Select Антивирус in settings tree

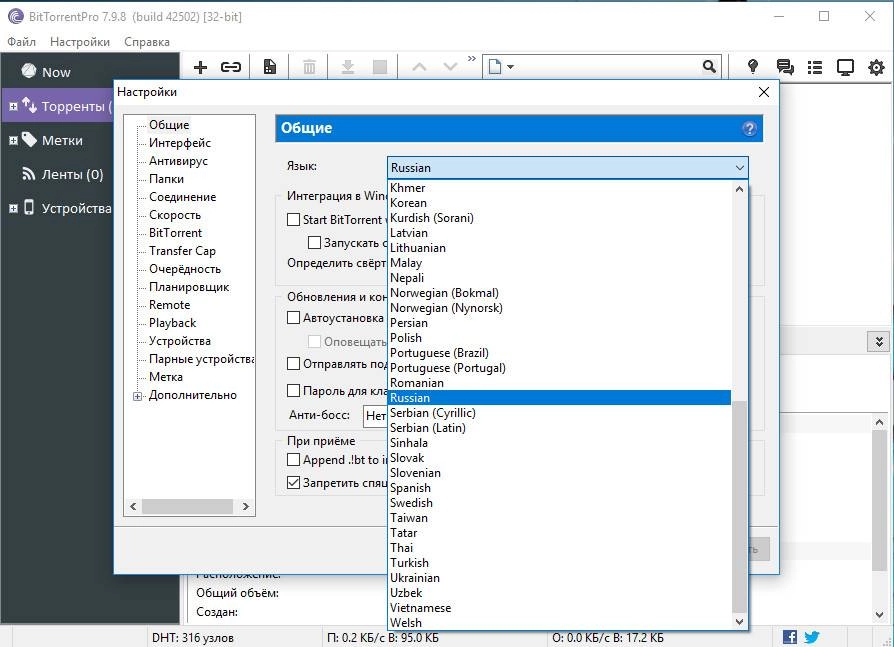click(x=178, y=161)
